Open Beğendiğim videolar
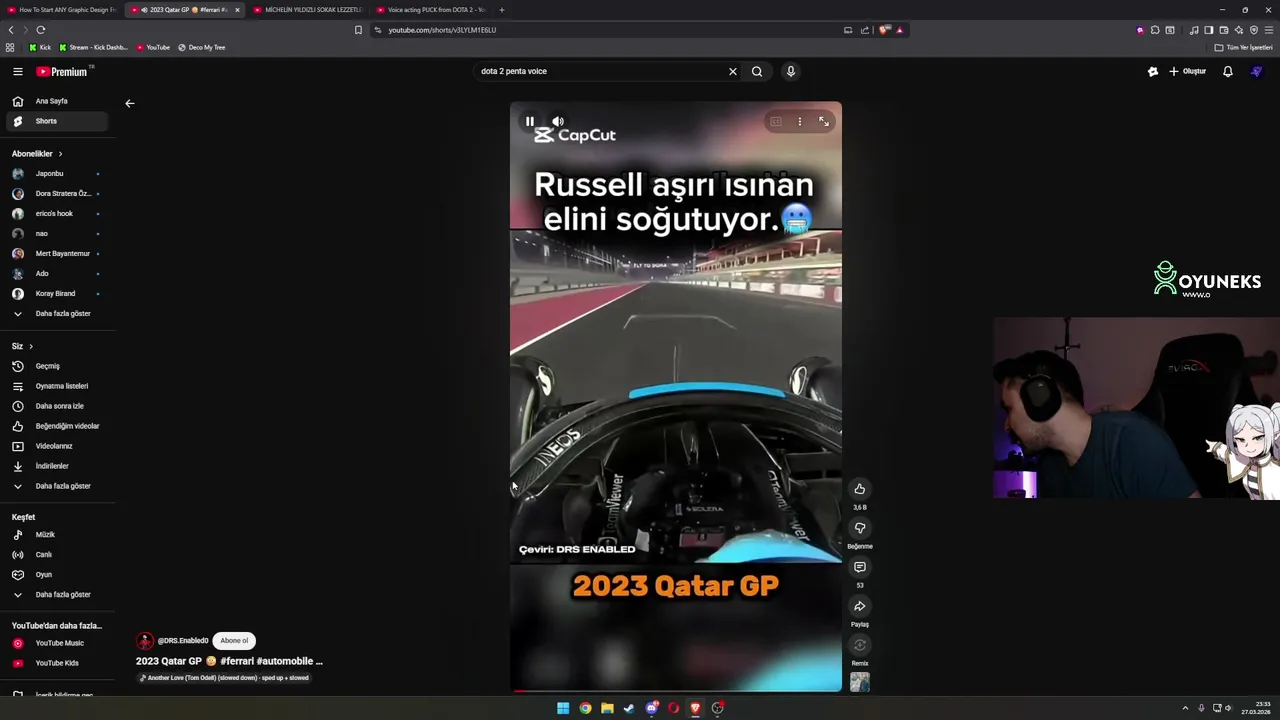 56,426
